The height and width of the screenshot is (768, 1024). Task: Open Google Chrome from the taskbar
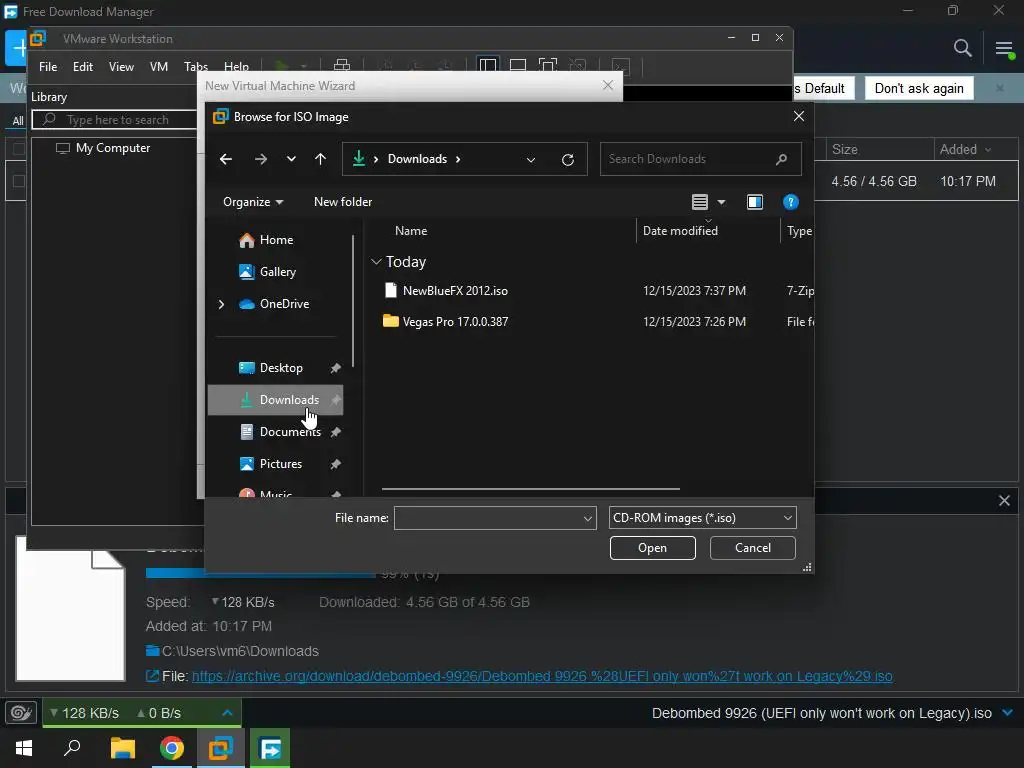[x=172, y=748]
